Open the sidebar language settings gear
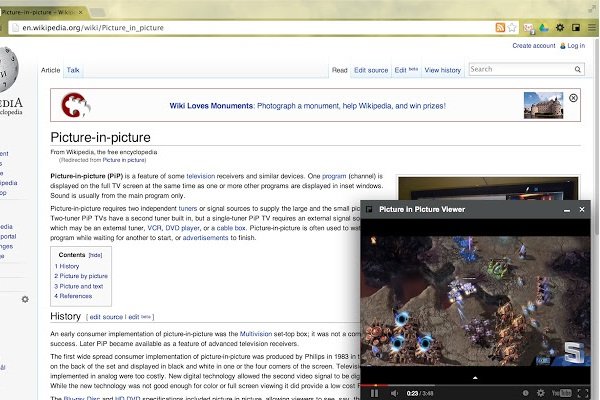Screen dimensions: 600x400 25,299
